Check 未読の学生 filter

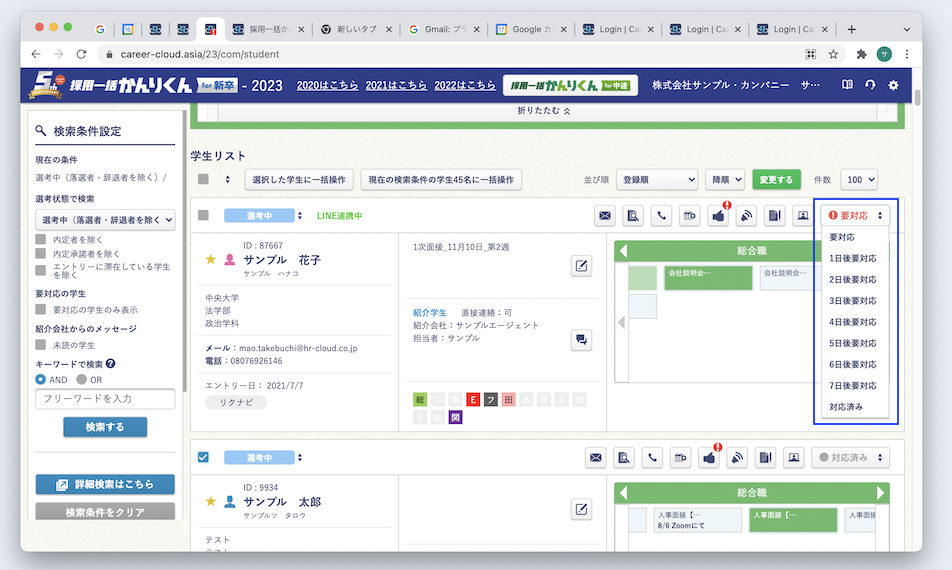click(x=41, y=345)
